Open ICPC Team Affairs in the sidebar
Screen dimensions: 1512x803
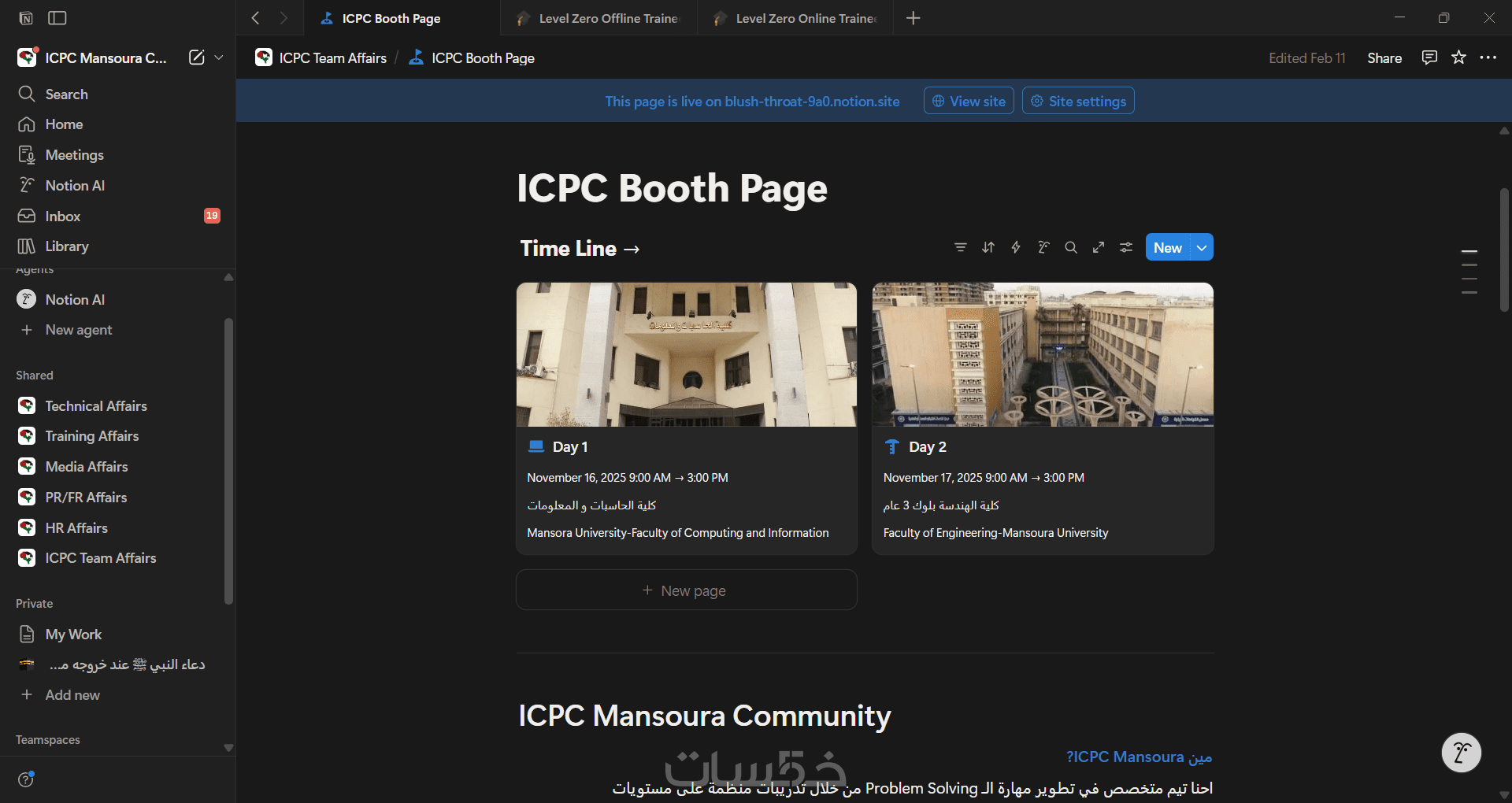pos(114,558)
